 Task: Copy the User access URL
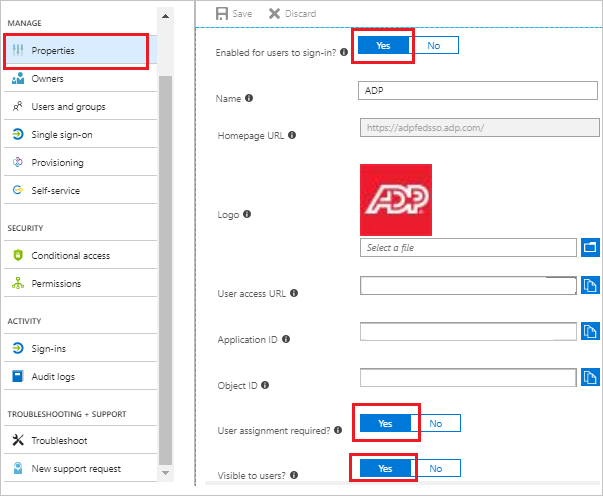point(590,285)
